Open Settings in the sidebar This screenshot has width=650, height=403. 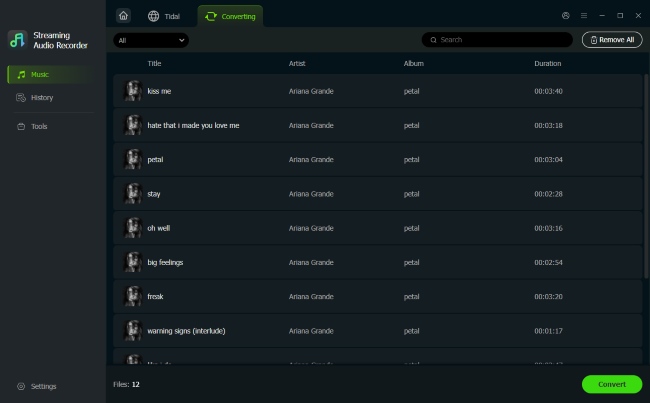point(36,386)
